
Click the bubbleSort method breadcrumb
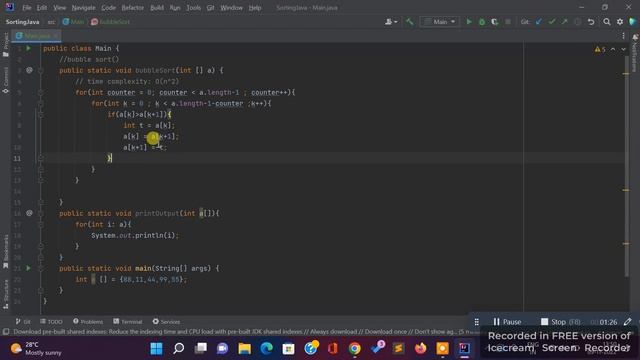pos(111,22)
